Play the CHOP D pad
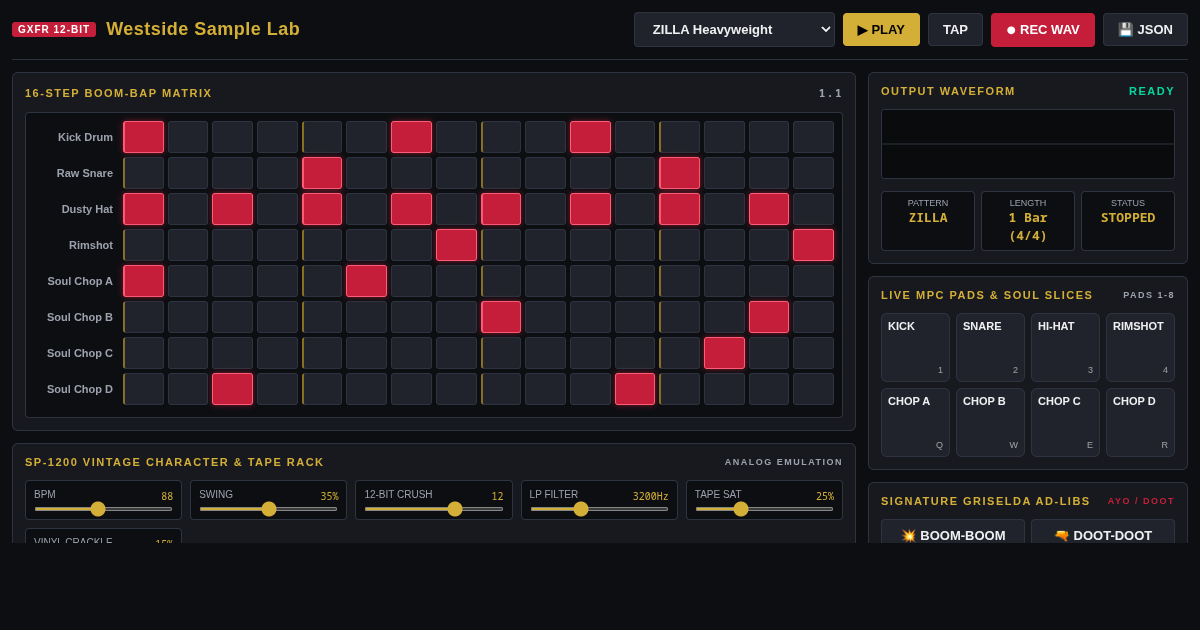1200x630 pixels. pos(1140,422)
